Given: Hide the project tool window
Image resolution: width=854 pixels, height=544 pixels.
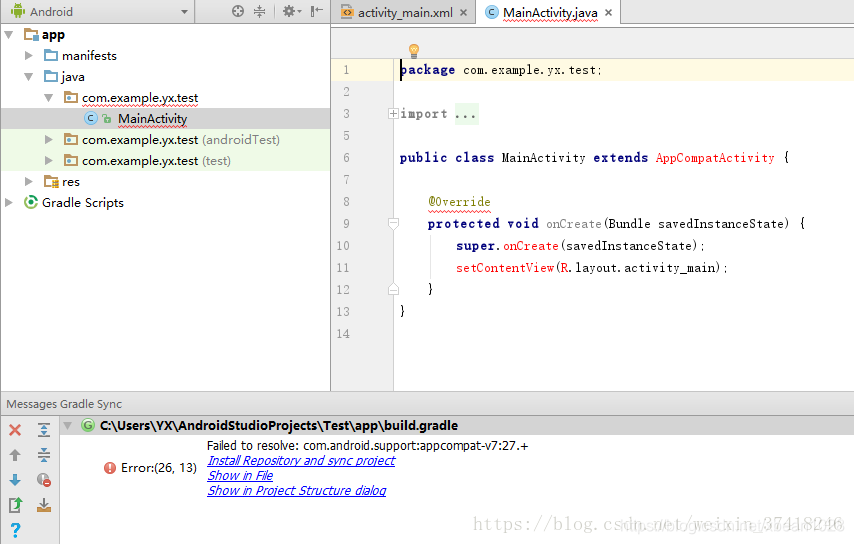Looking at the screenshot, I should pyautogui.click(x=316, y=11).
